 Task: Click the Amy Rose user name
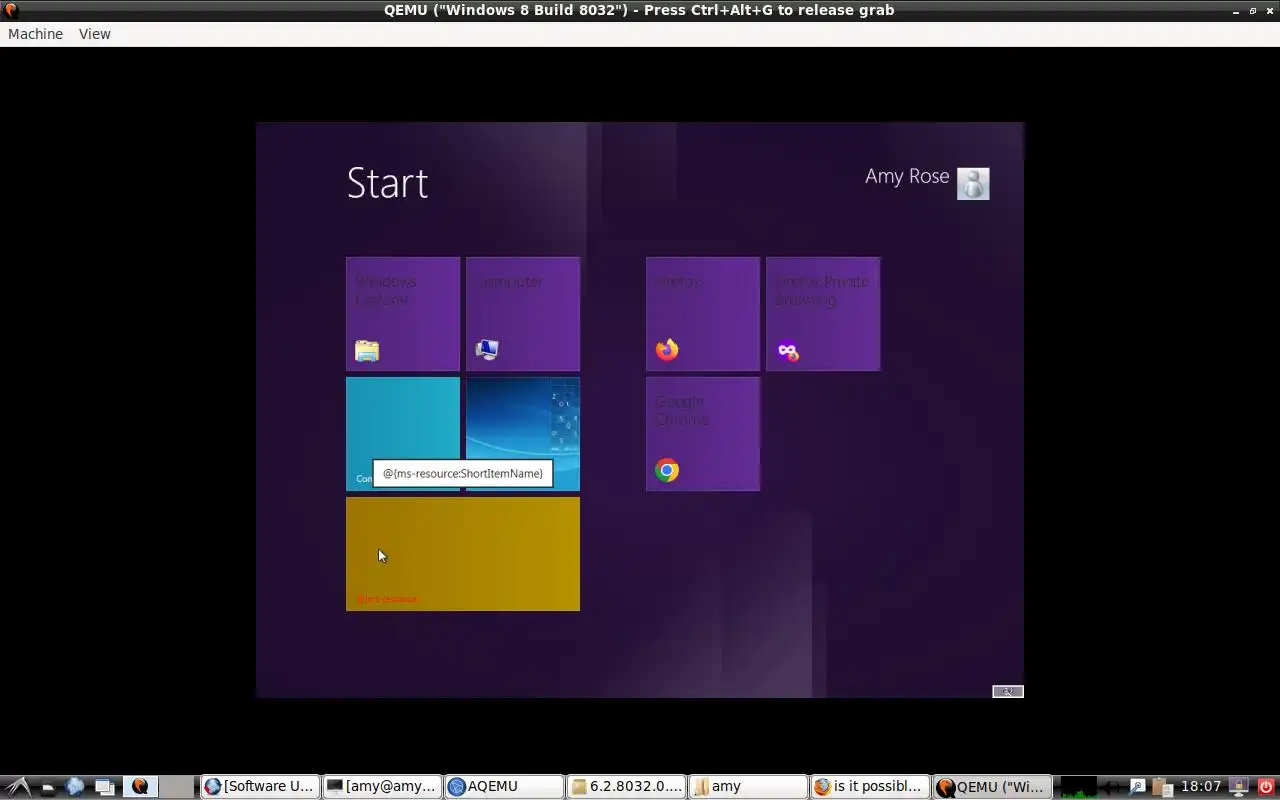907,176
